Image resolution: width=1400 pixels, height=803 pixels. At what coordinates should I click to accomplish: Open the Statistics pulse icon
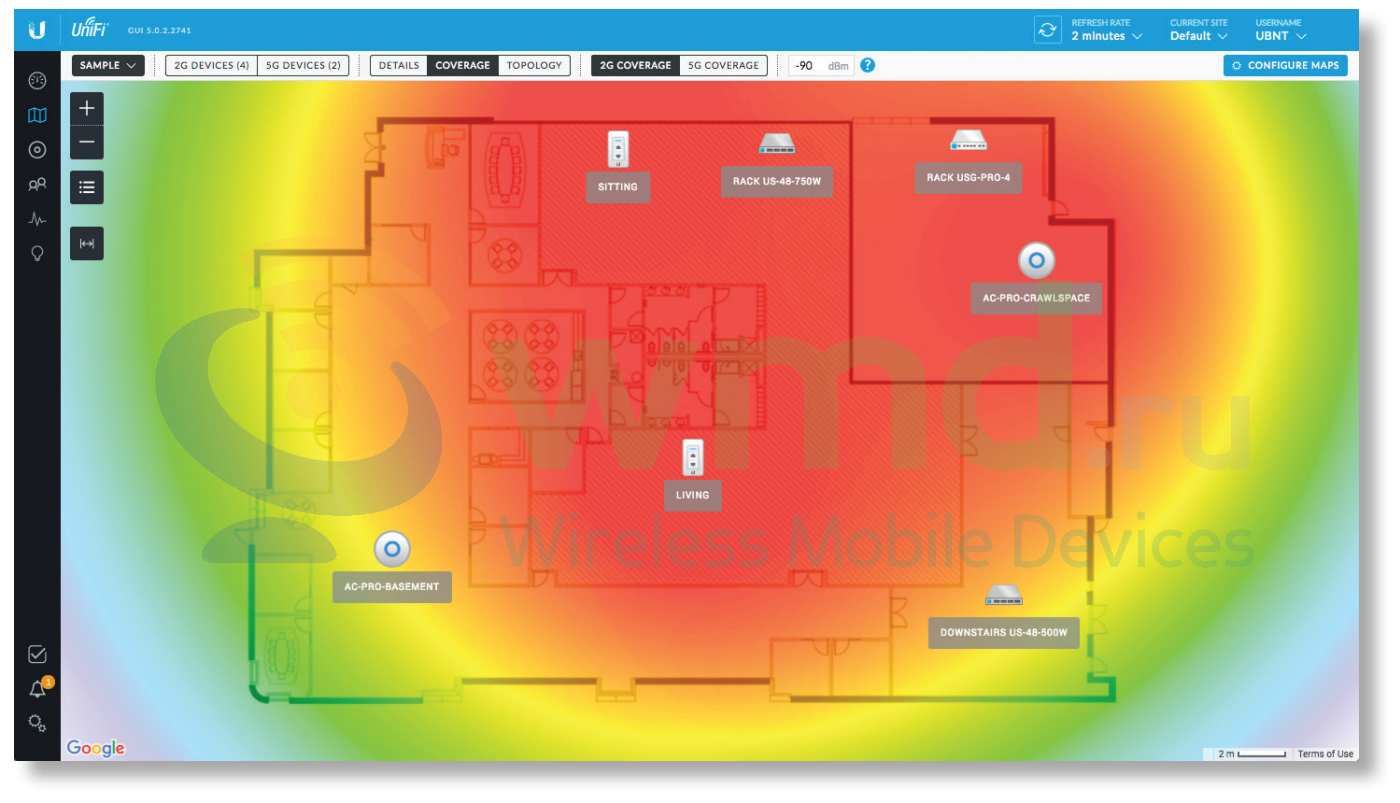pyautogui.click(x=37, y=219)
